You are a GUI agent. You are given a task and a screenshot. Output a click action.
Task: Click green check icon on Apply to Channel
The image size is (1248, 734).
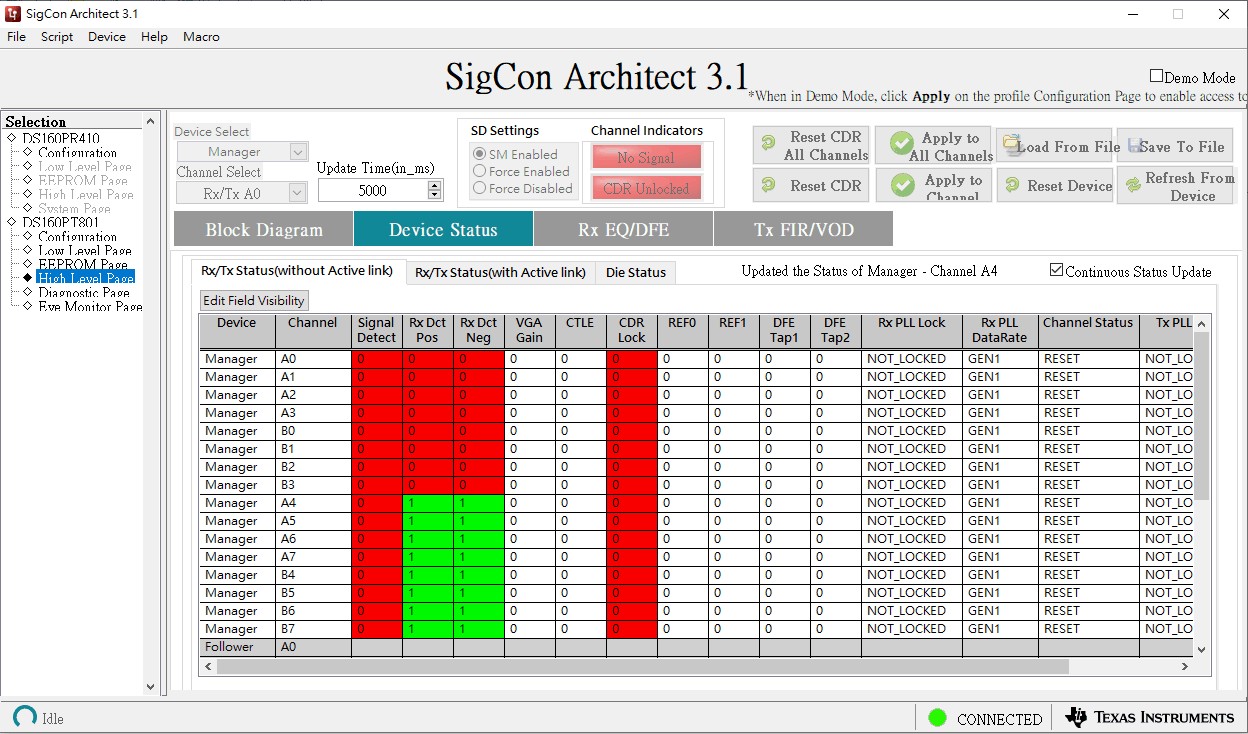[x=903, y=186]
